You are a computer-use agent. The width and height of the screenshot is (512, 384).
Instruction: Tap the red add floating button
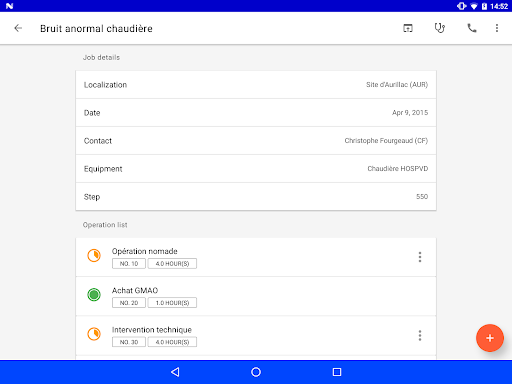point(490,338)
